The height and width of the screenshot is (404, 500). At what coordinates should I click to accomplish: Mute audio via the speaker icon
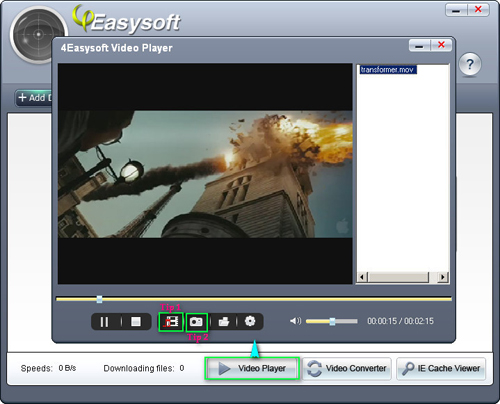[295, 321]
